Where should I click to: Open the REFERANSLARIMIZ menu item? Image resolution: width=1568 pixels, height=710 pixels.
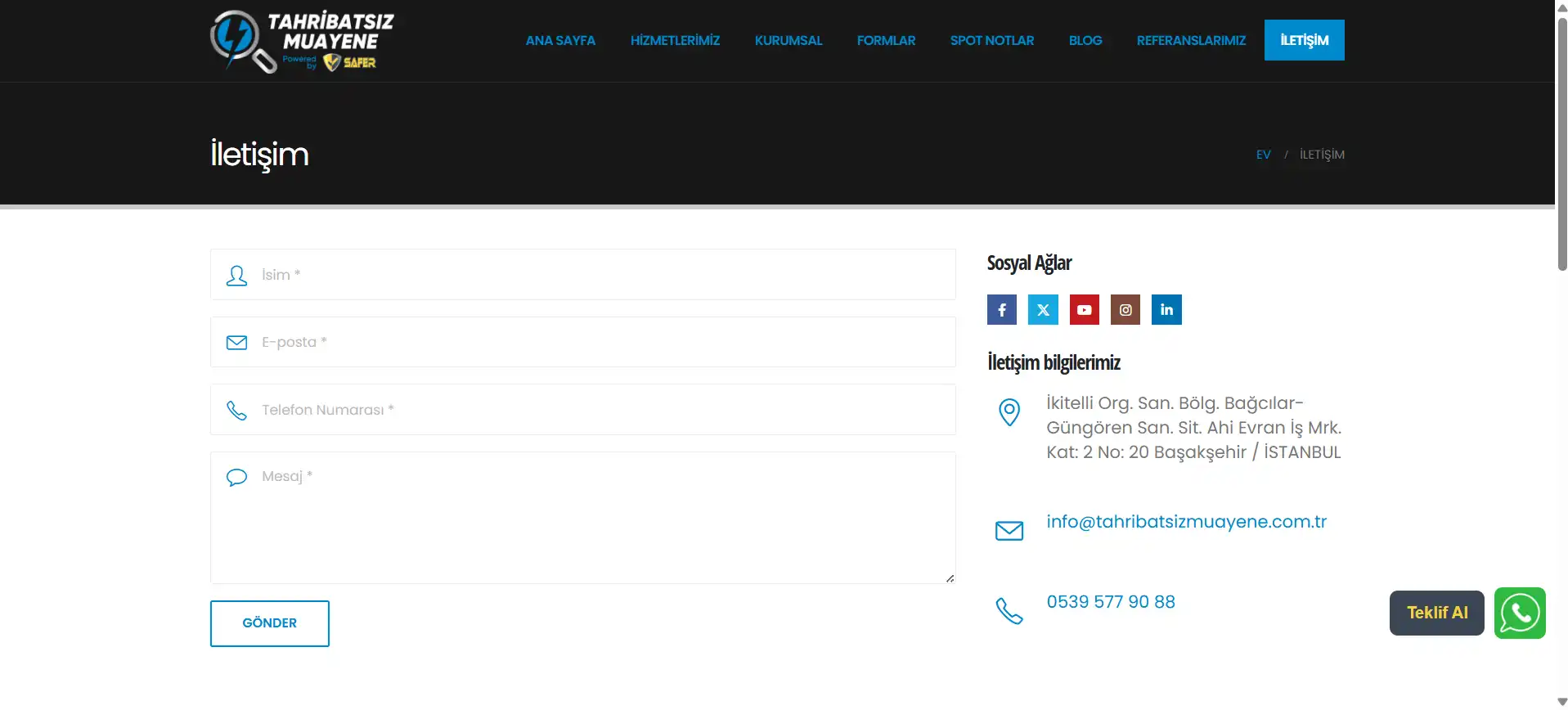(1191, 40)
